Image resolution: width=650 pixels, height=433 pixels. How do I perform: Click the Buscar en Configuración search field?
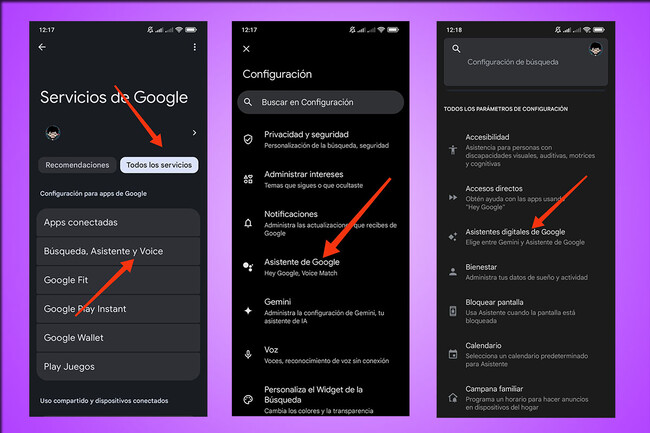[x=320, y=102]
